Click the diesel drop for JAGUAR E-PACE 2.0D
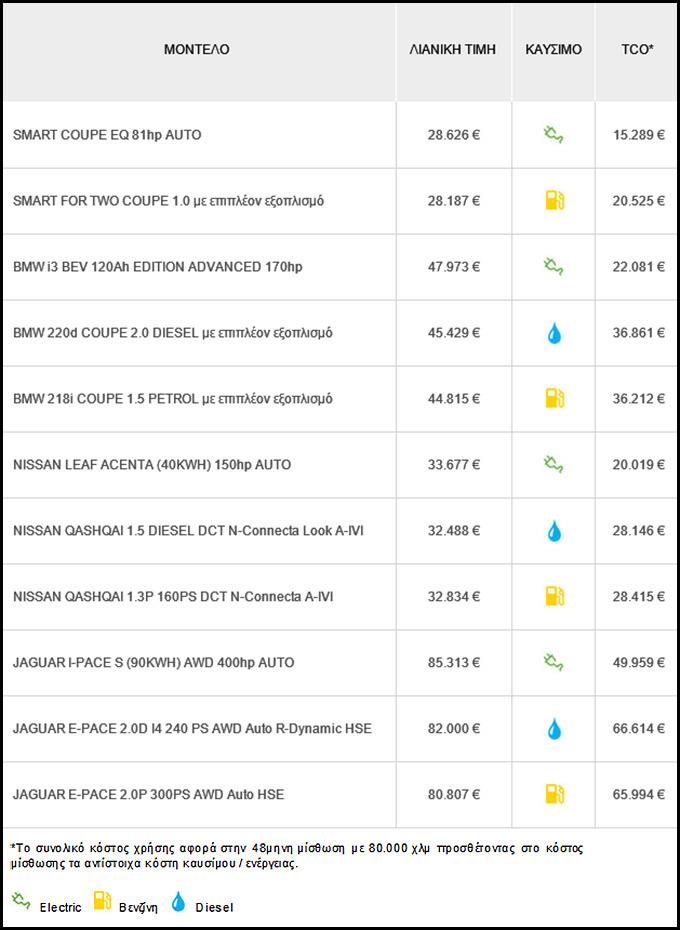The height and width of the screenshot is (930, 680). [554, 729]
